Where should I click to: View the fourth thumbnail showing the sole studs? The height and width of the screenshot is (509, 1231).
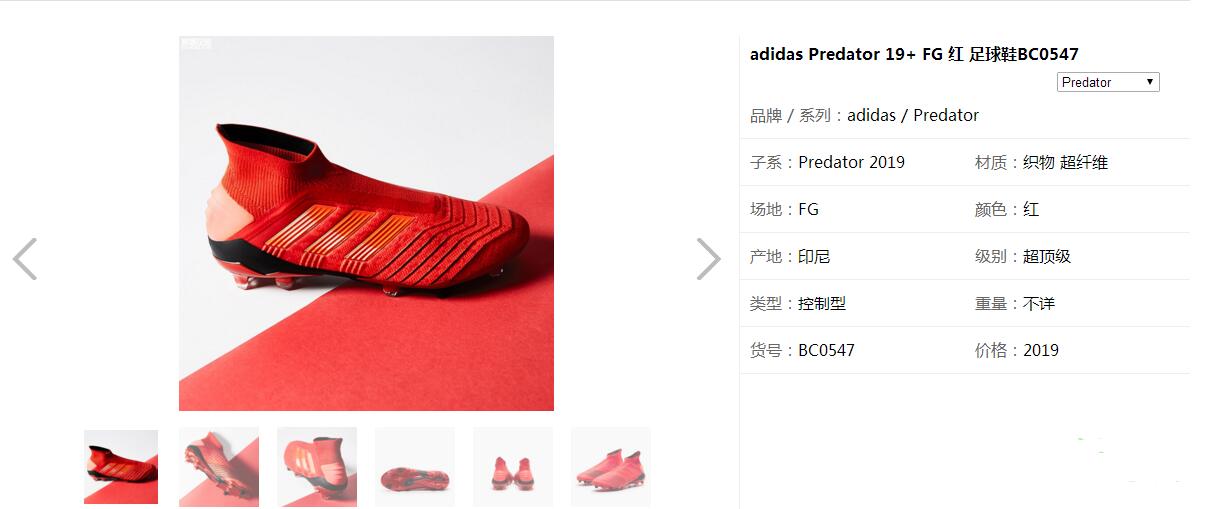415,467
